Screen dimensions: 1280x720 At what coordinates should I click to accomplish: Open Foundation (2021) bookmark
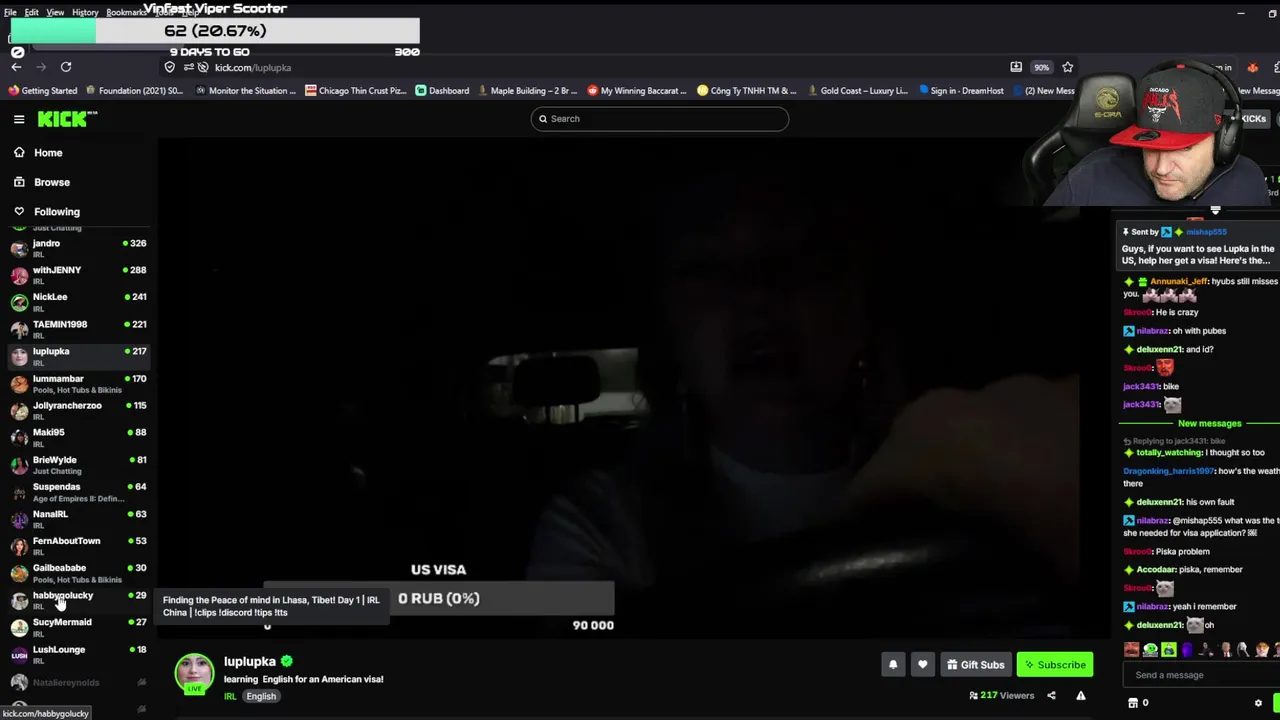134,91
